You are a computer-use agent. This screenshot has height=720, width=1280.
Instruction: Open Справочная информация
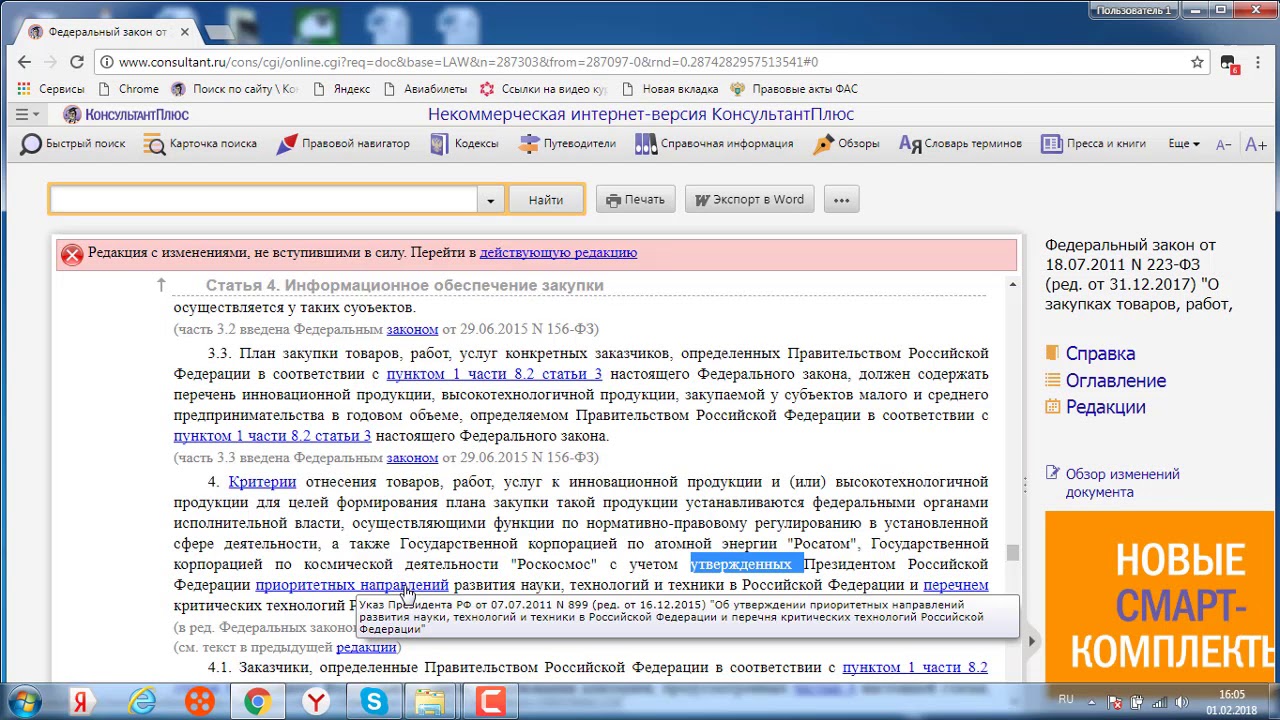(x=714, y=144)
